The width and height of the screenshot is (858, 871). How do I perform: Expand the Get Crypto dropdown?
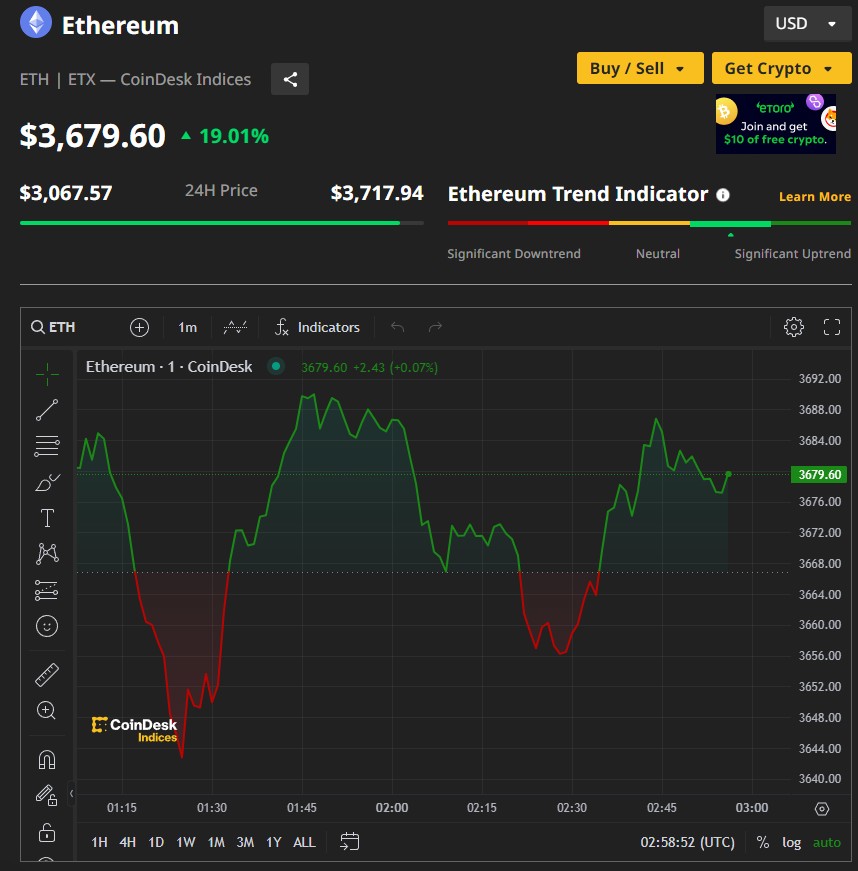click(x=779, y=68)
